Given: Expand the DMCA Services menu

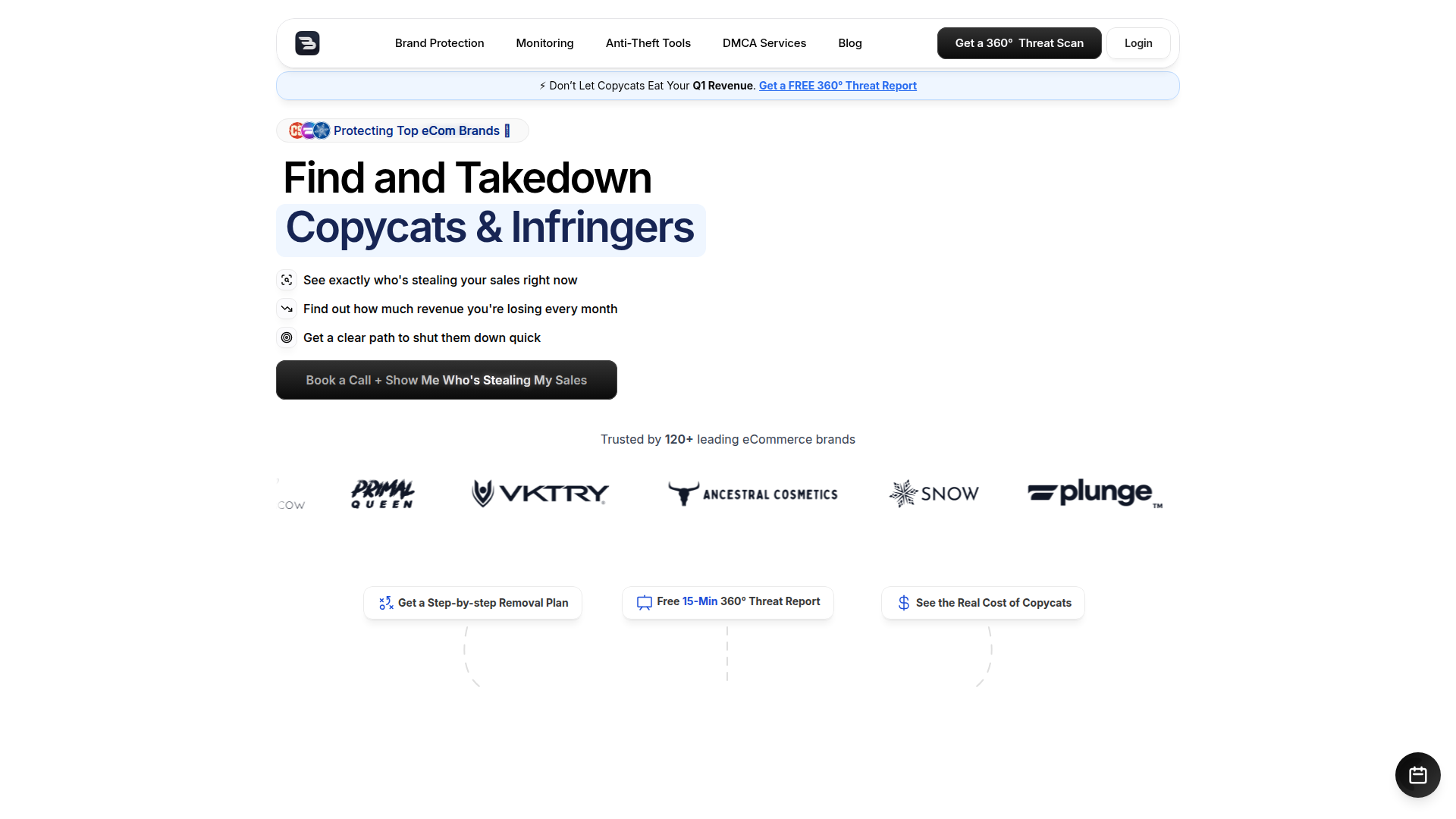Looking at the screenshot, I should click(x=764, y=43).
